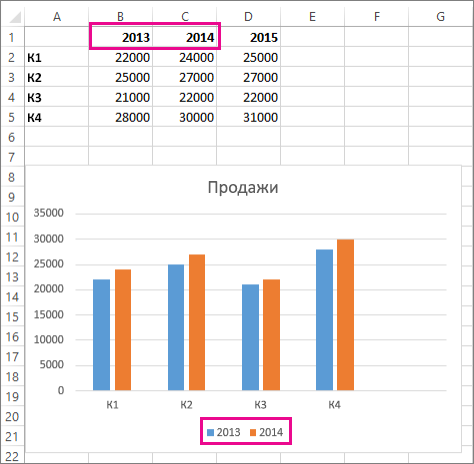Select row 6 header
This screenshot has height=464, width=474.
[12, 137]
